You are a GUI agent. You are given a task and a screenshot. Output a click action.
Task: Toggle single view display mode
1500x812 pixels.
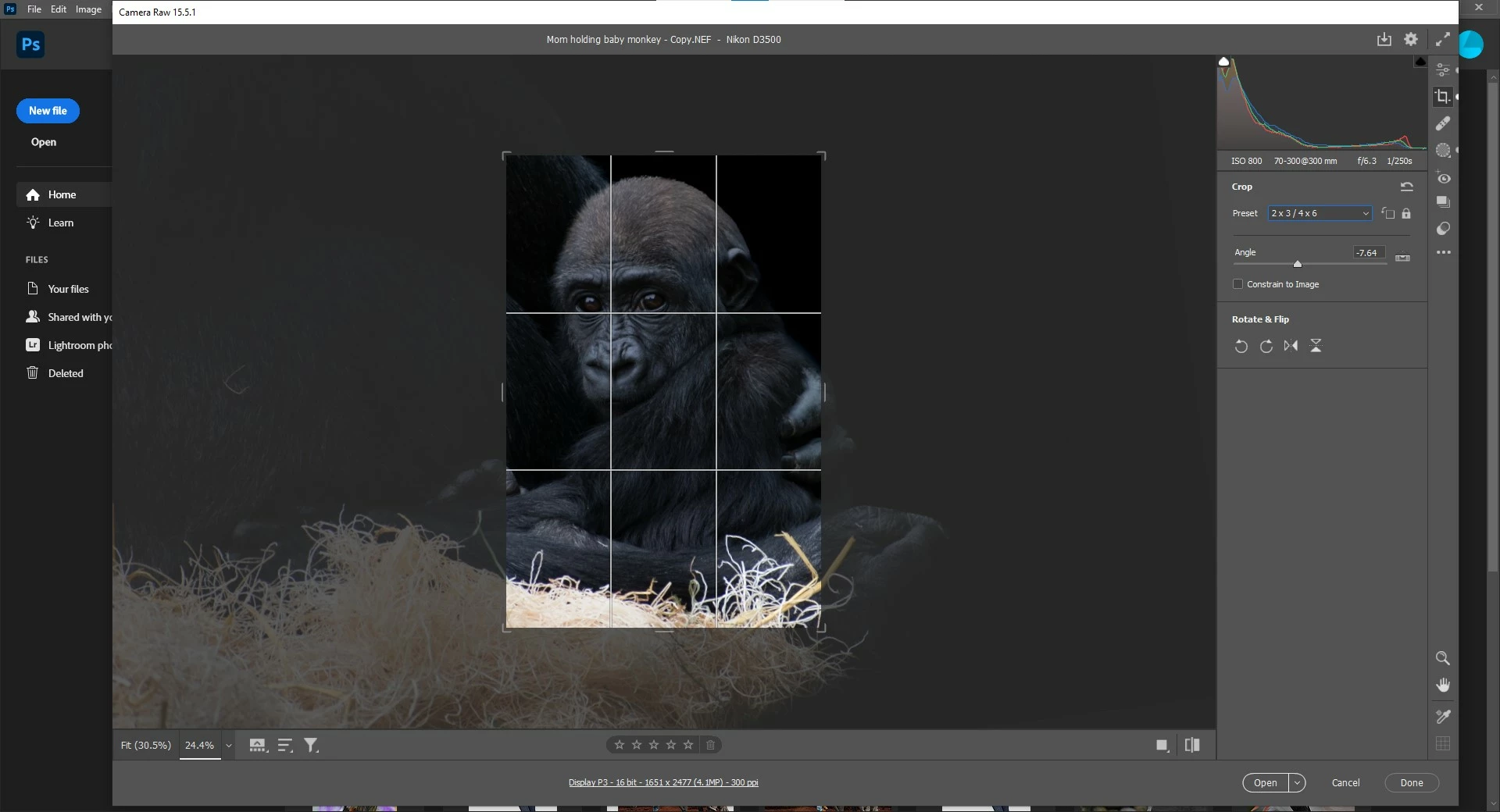(x=1162, y=746)
